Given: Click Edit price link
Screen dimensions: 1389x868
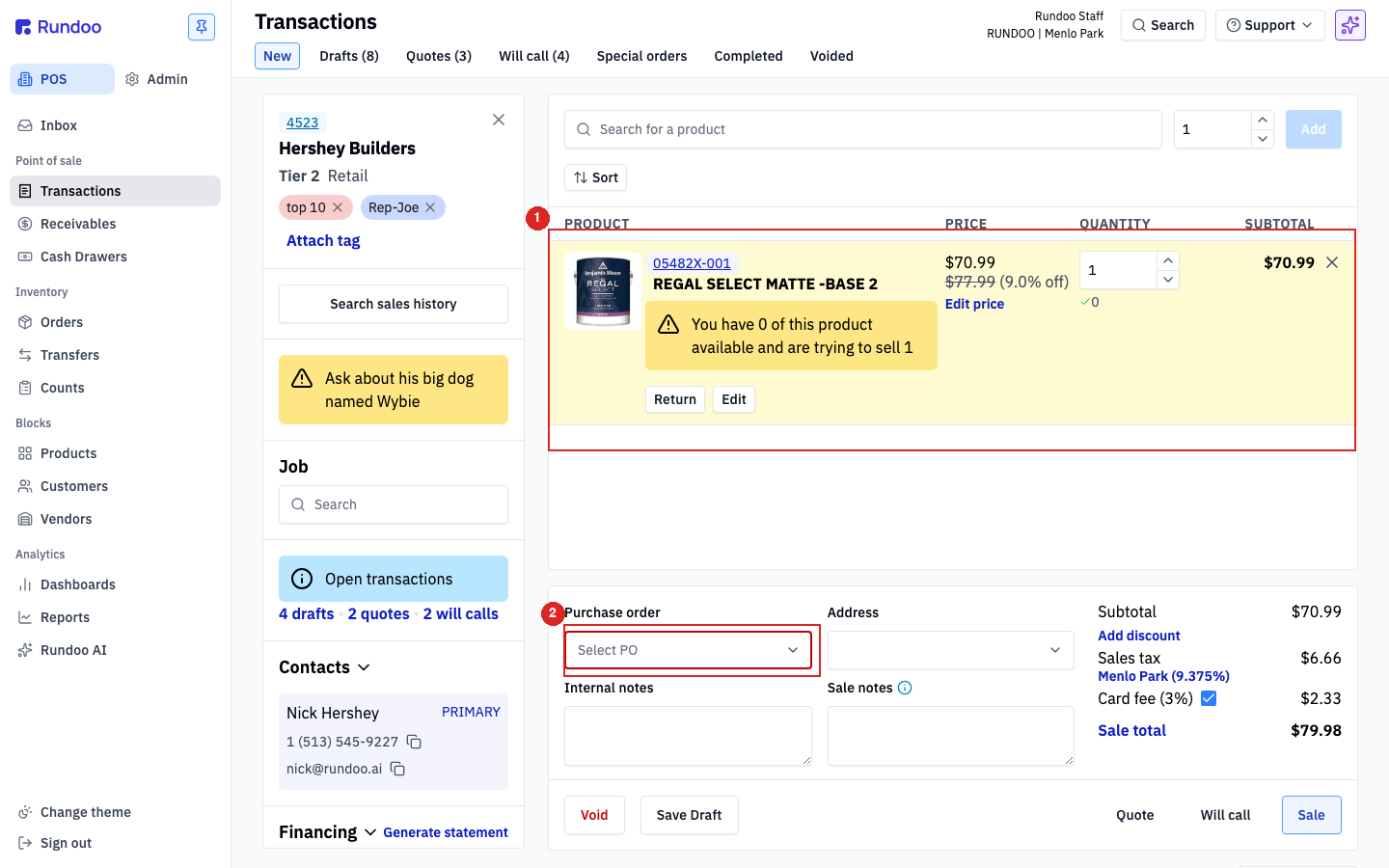Looking at the screenshot, I should (x=974, y=304).
